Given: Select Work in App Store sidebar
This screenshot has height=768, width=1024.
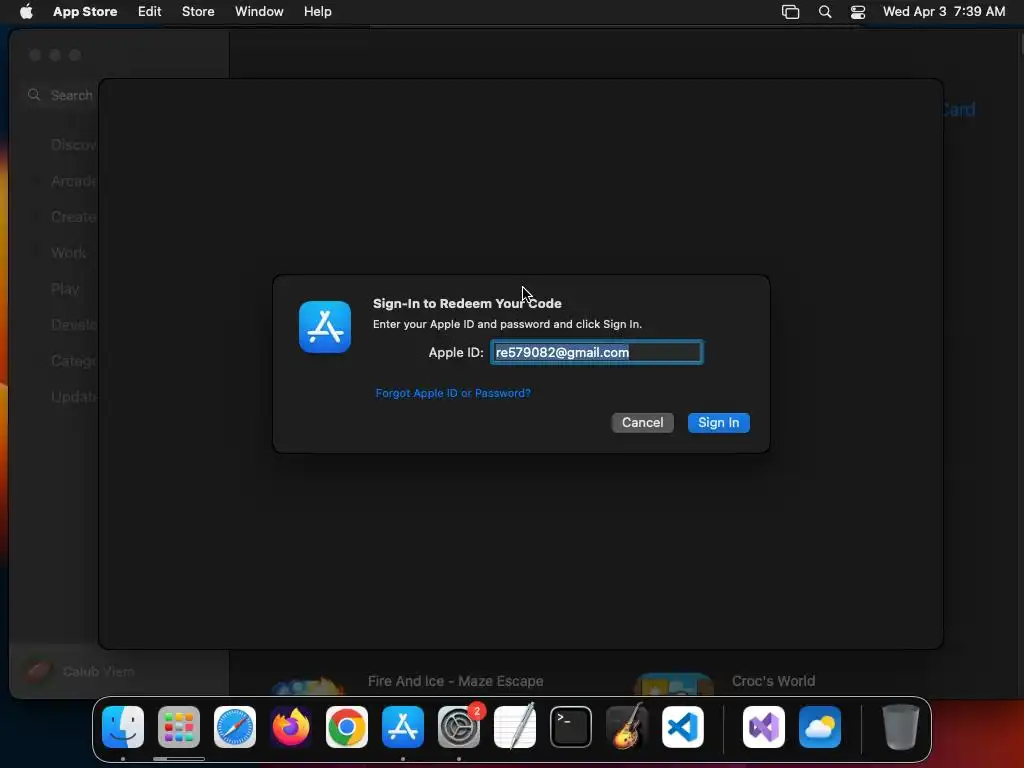Looking at the screenshot, I should (69, 253).
